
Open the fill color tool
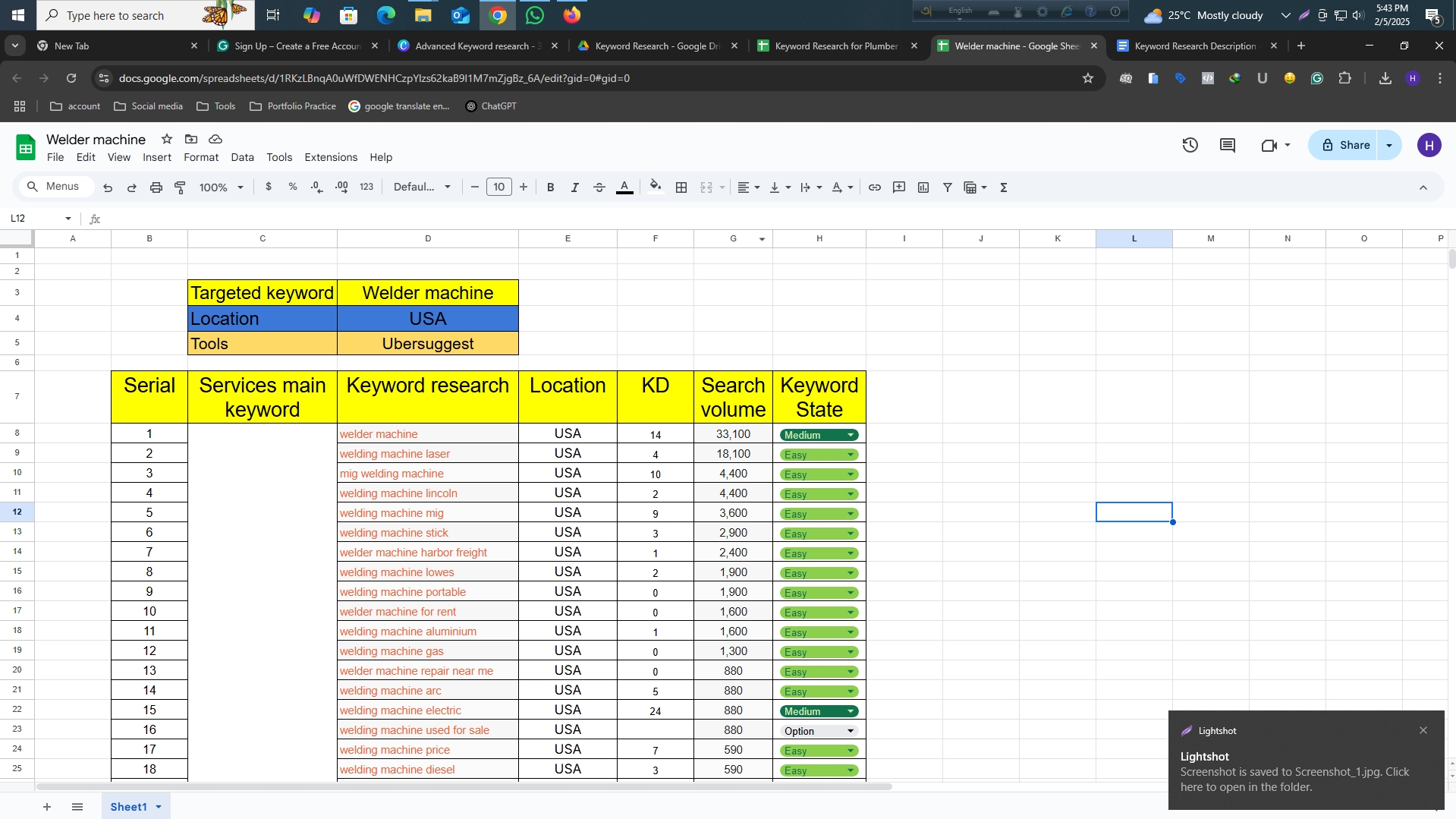656,187
